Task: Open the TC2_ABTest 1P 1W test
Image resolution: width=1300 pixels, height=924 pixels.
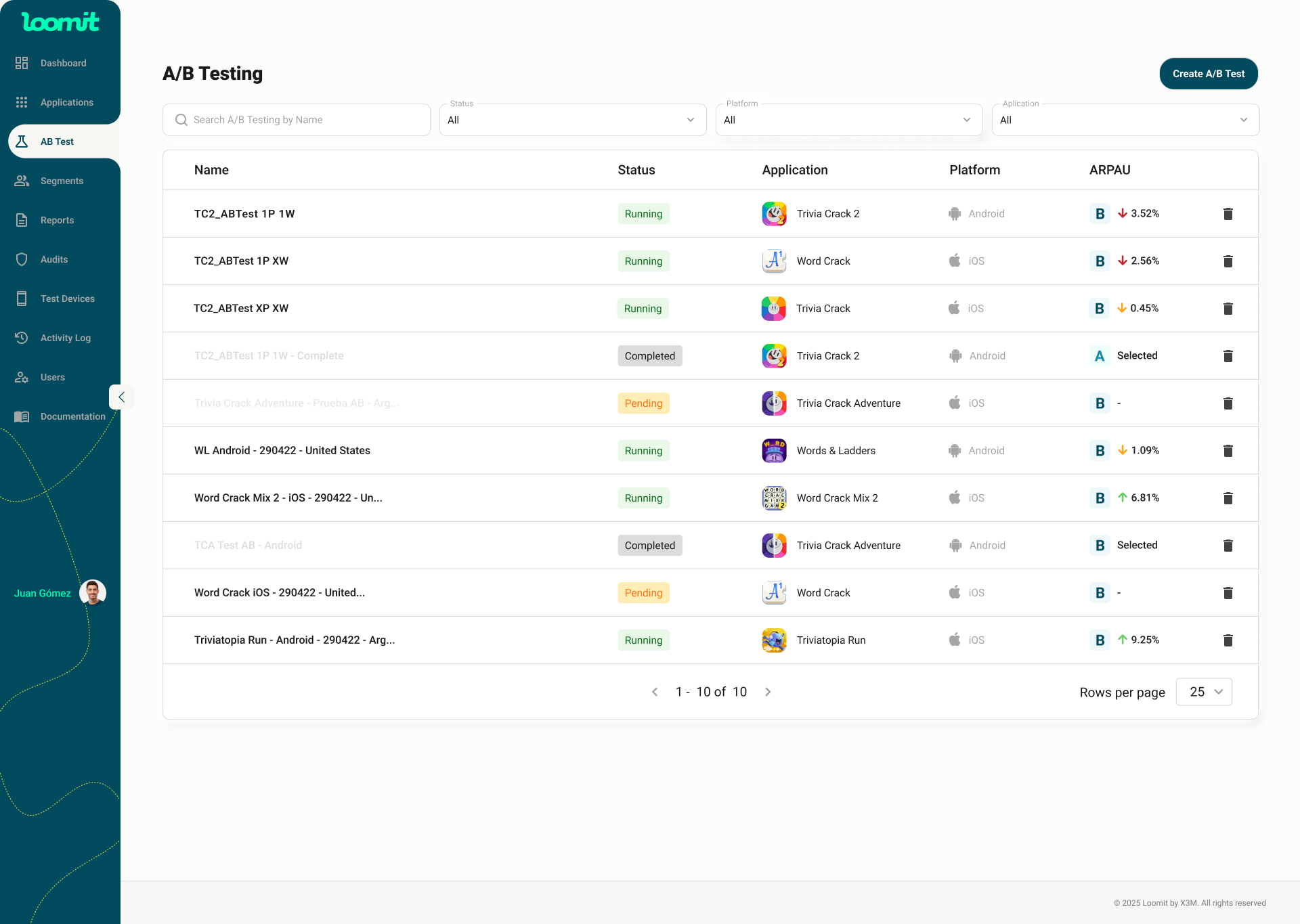Action: tap(244, 214)
